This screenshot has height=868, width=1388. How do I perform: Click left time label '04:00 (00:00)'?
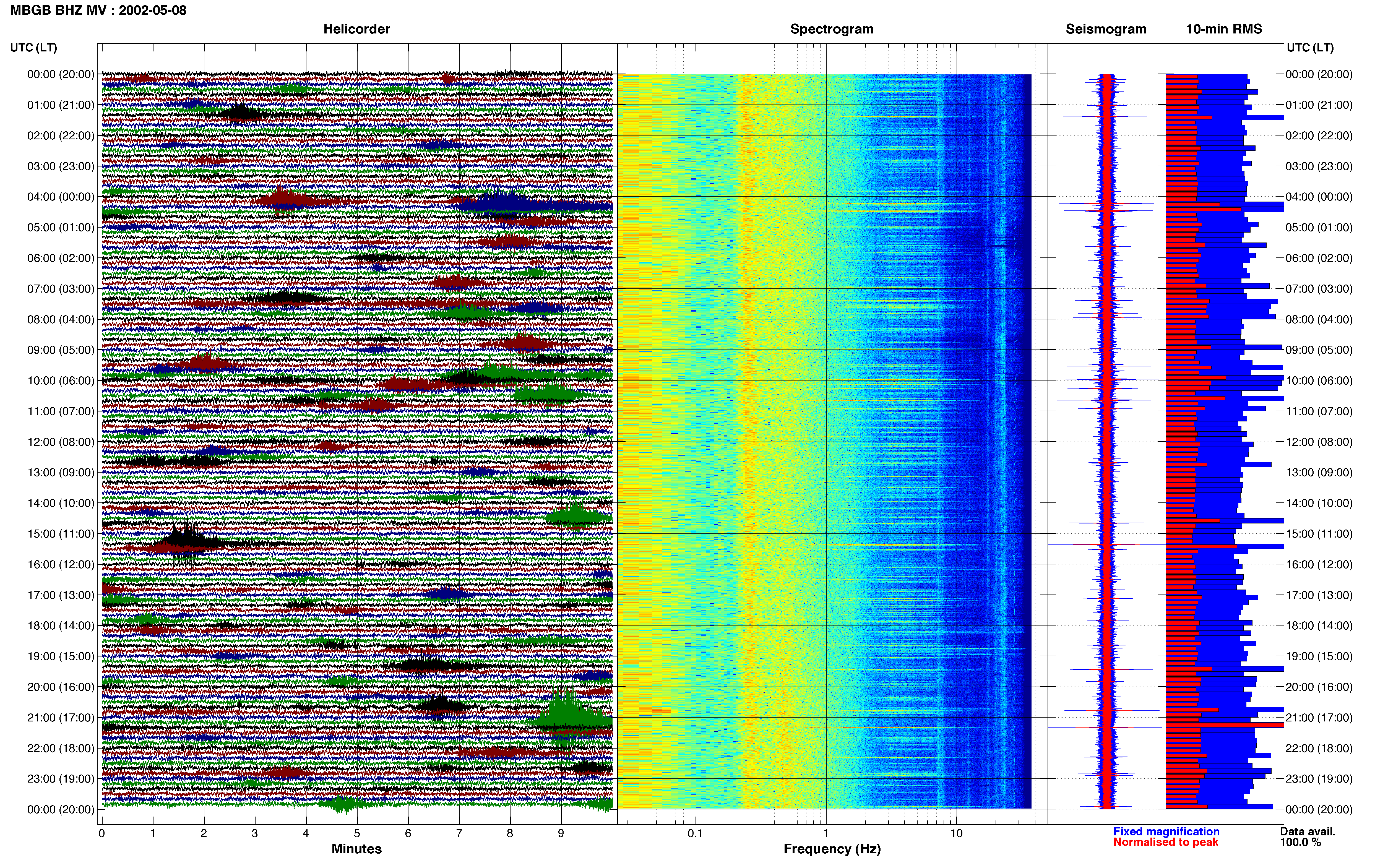60,197
